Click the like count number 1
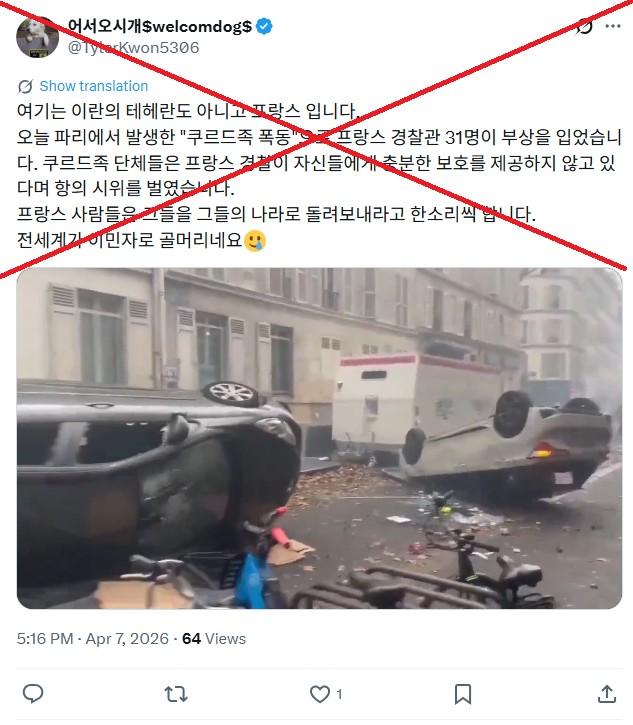633x725 pixels. [339, 694]
